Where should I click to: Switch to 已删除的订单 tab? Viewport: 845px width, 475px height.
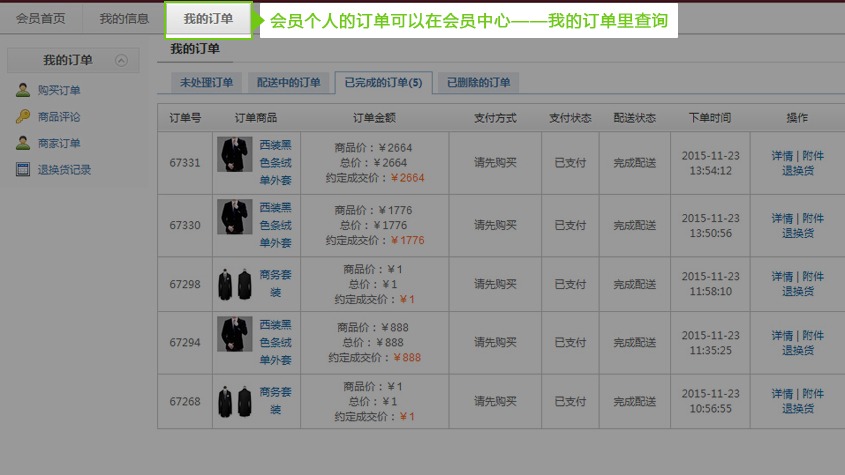pos(478,82)
